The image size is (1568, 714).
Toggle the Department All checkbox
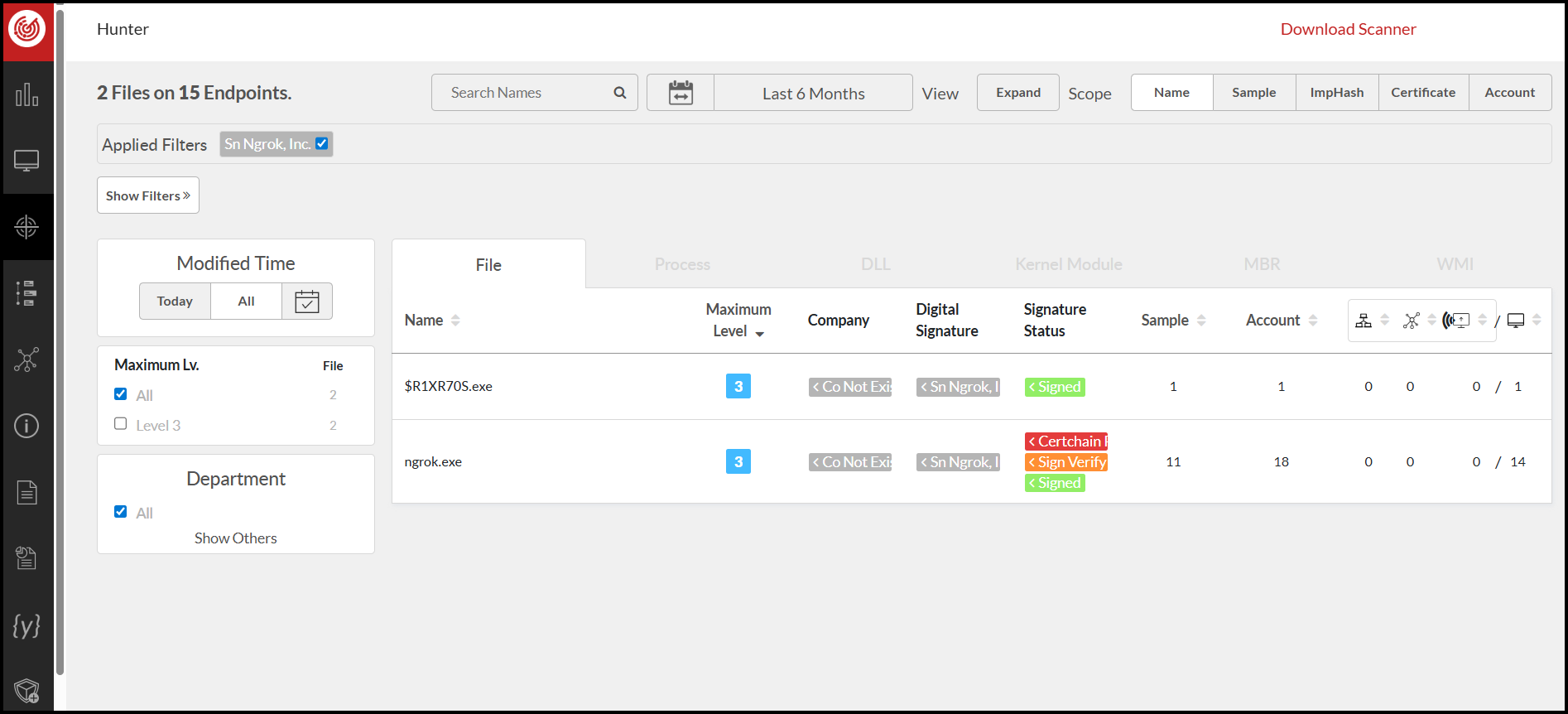pyautogui.click(x=121, y=512)
